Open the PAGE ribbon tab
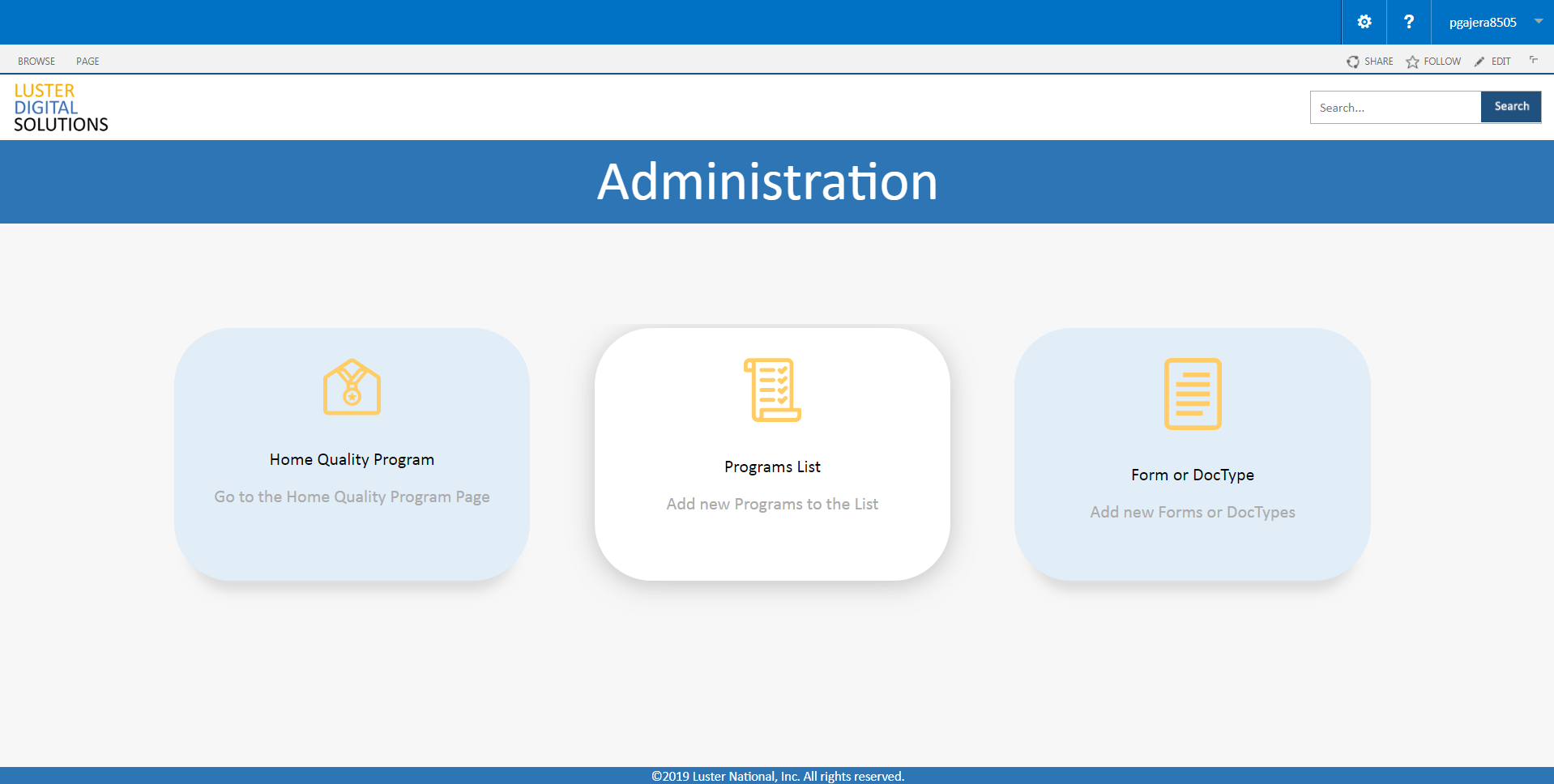Screen dimensions: 1554x784 coord(88,62)
